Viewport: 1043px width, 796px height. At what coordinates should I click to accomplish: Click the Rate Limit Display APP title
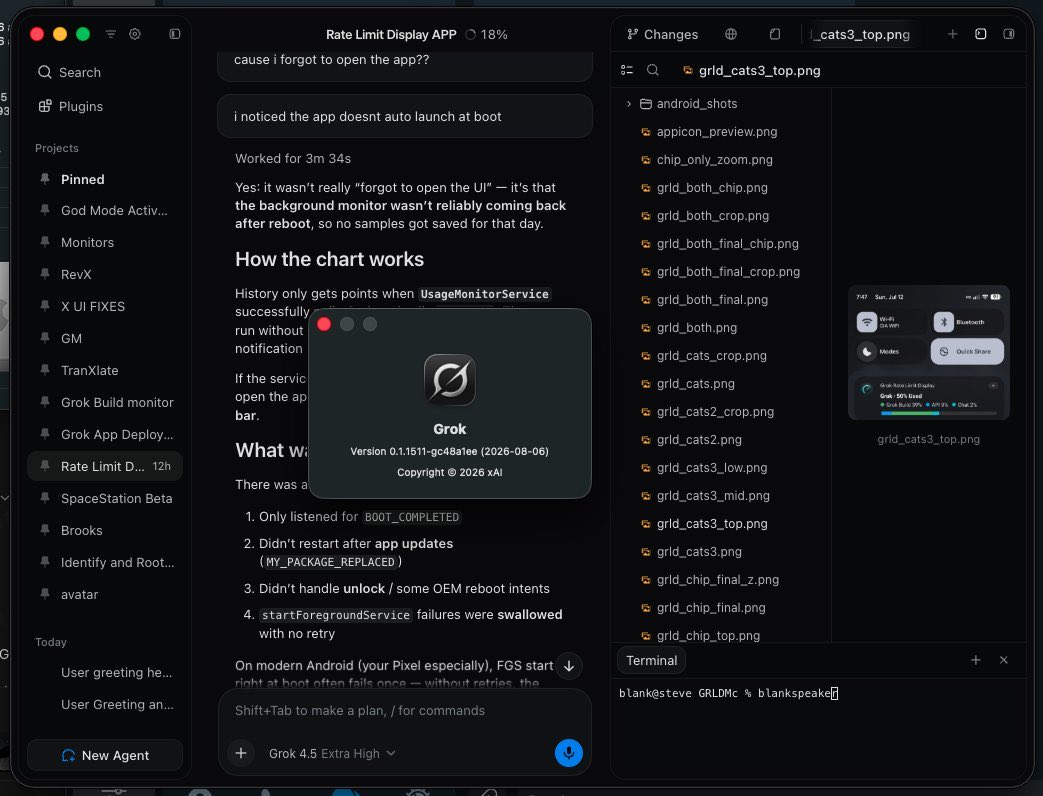point(391,35)
